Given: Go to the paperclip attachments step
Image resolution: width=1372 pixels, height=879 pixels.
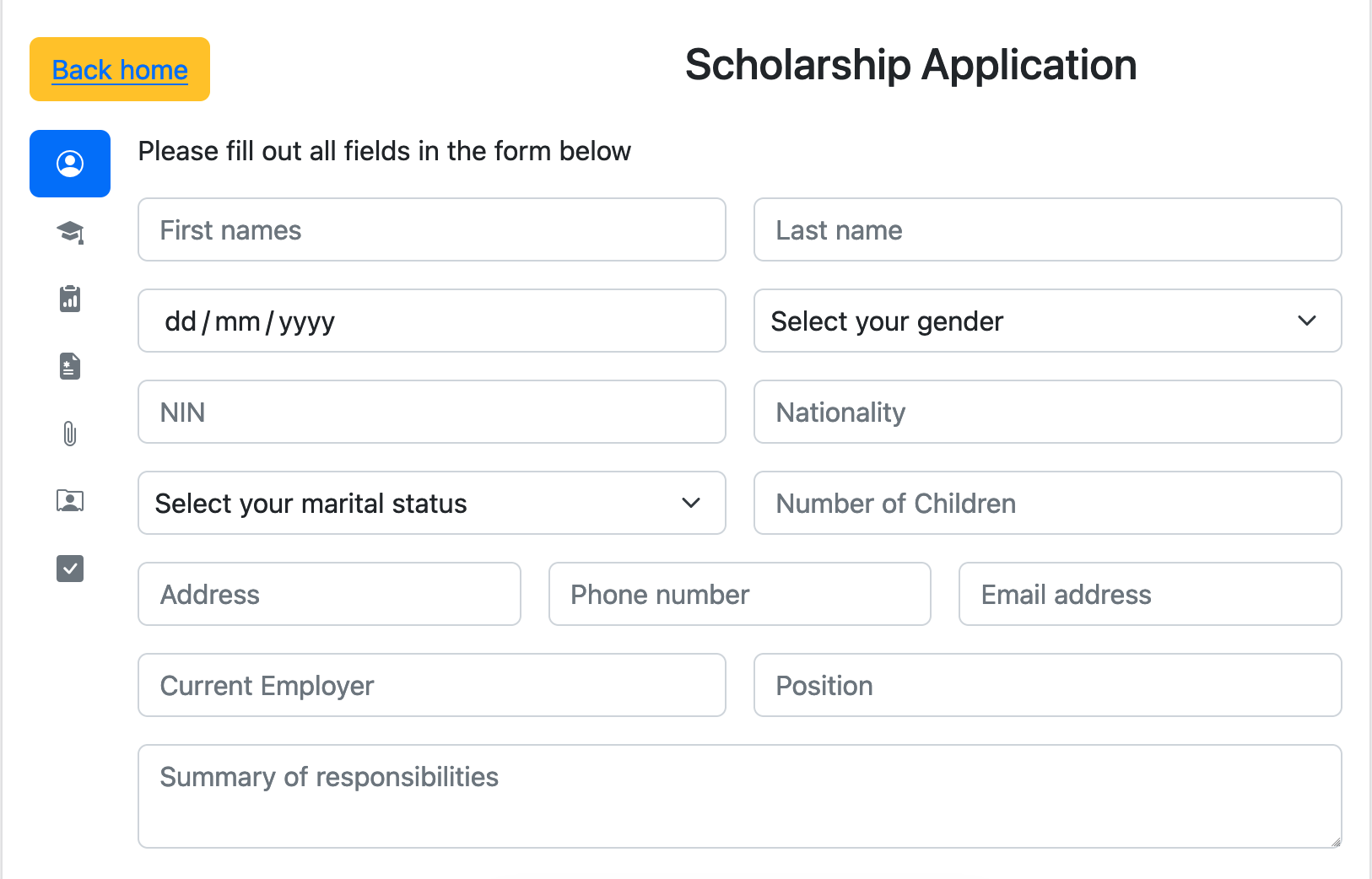Looking at the screenshot, I should 70,434.
